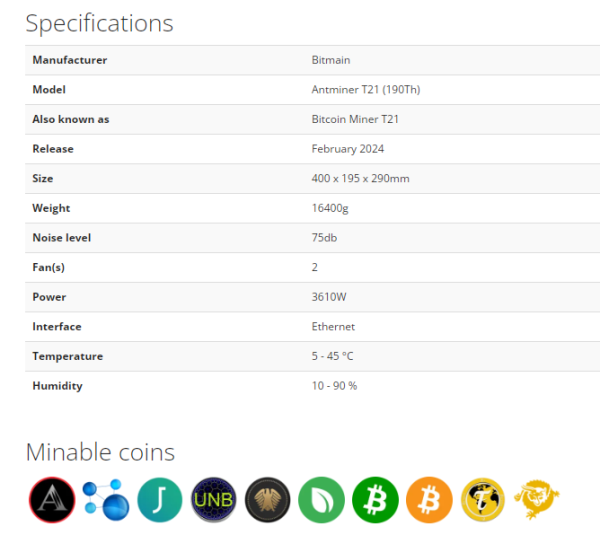
Task: Select the teal 'J' coin icon
Action: 160,500
